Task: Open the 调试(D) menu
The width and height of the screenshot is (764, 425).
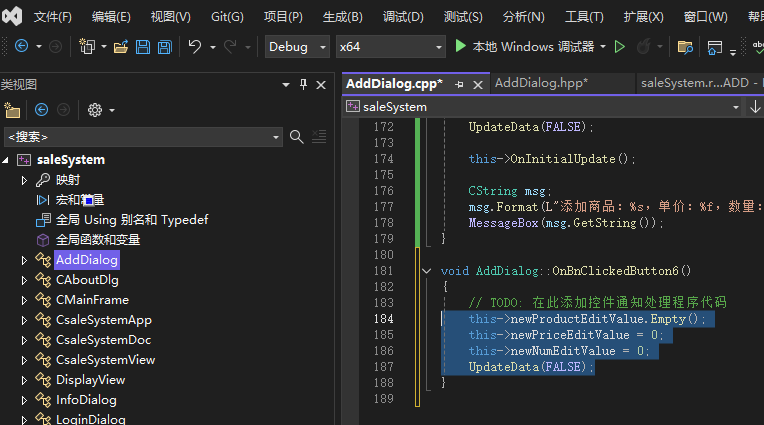Action: [403, 17]
